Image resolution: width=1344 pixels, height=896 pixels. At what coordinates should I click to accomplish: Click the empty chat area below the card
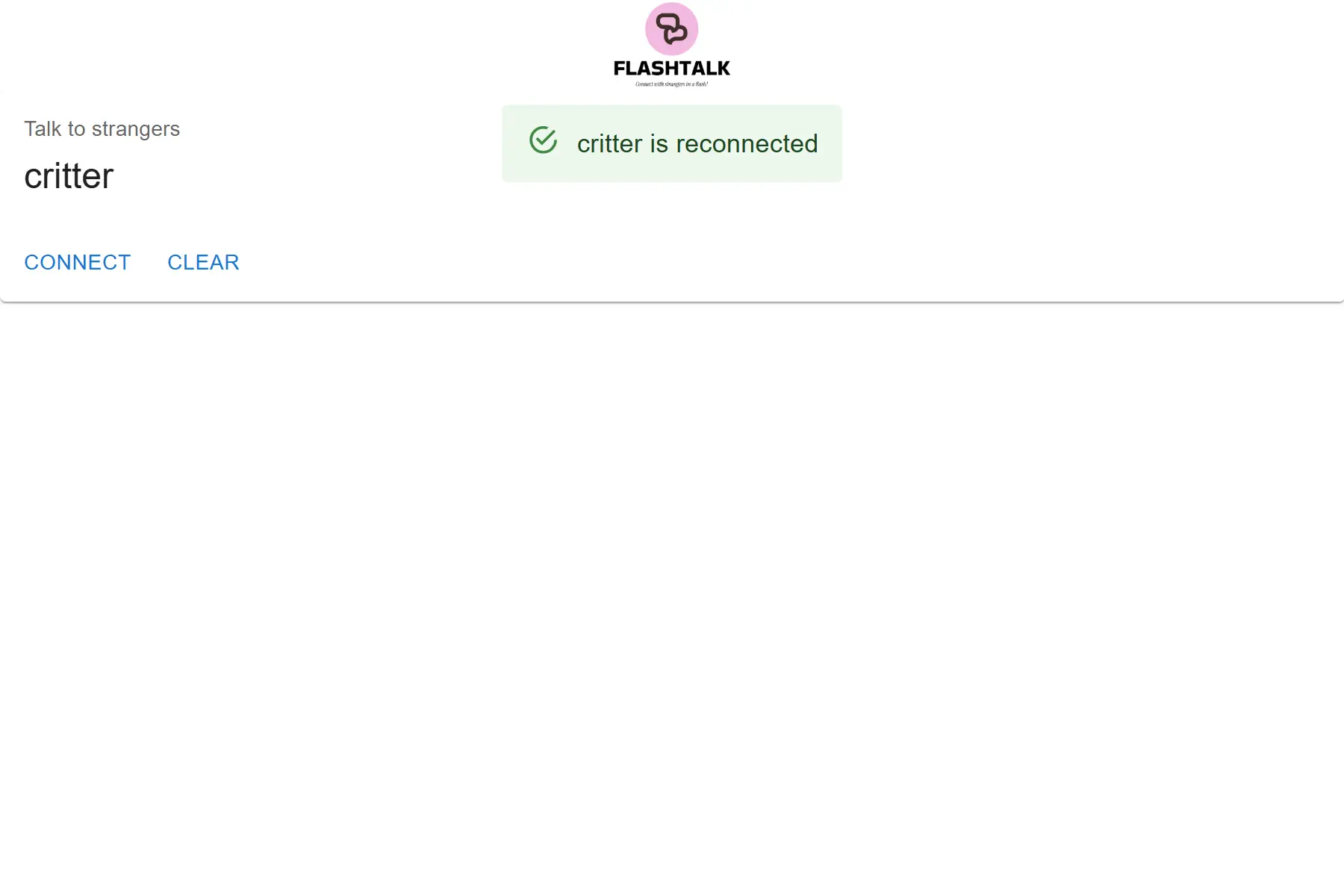pyautogui.click(x=672, y=597)
